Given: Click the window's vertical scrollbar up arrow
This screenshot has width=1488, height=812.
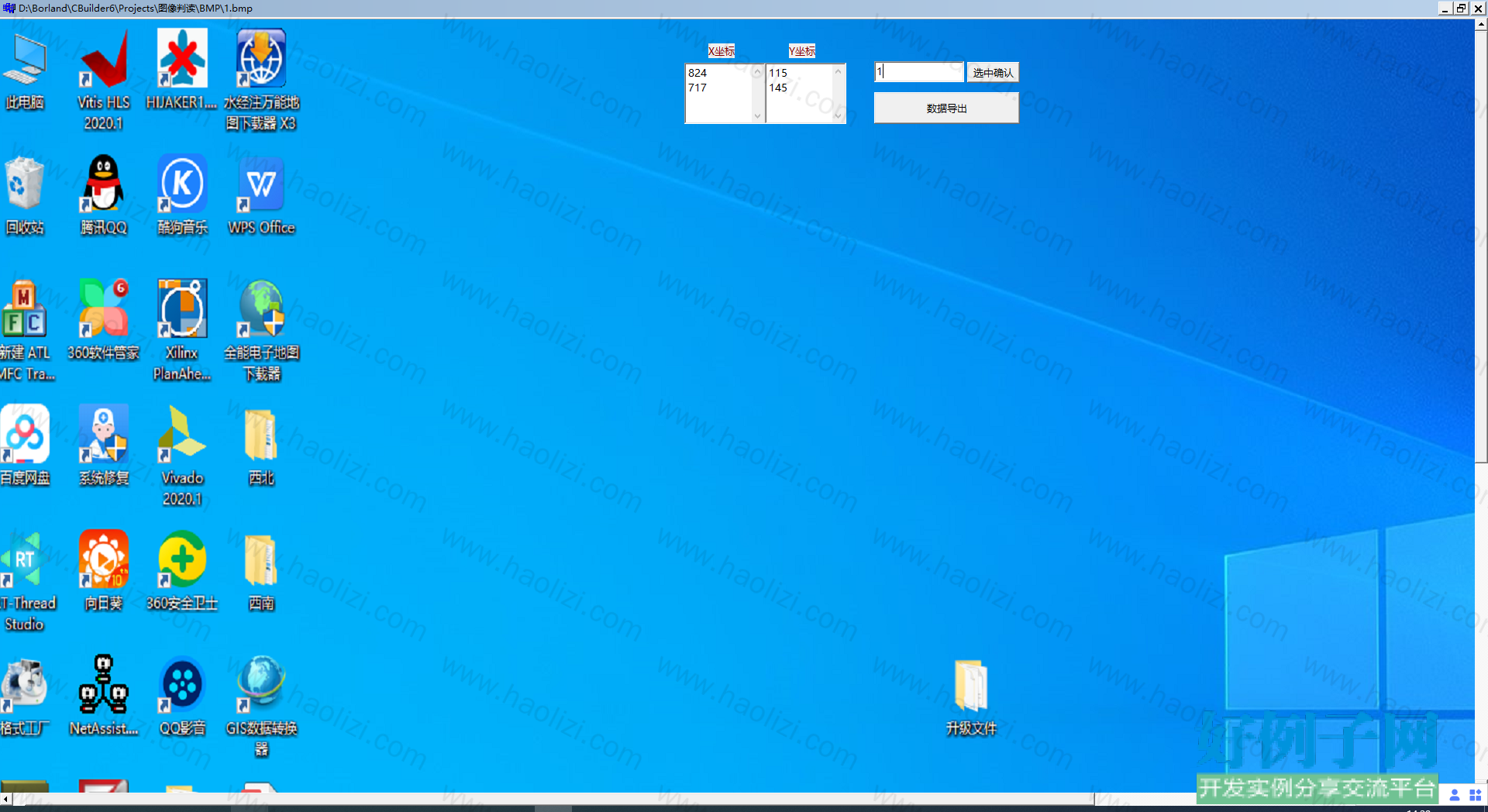Looking at the screenshot, I should coord(1481,25).
